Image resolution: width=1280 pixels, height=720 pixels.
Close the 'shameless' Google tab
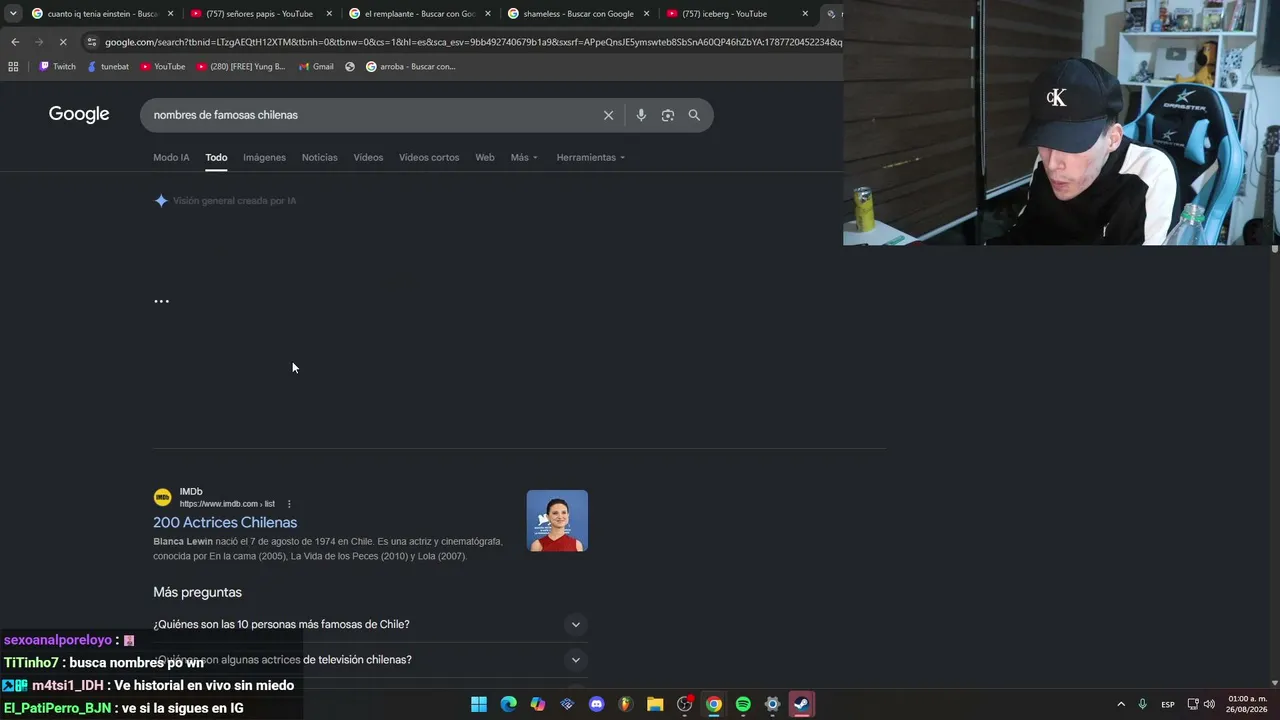coord(646,14)
